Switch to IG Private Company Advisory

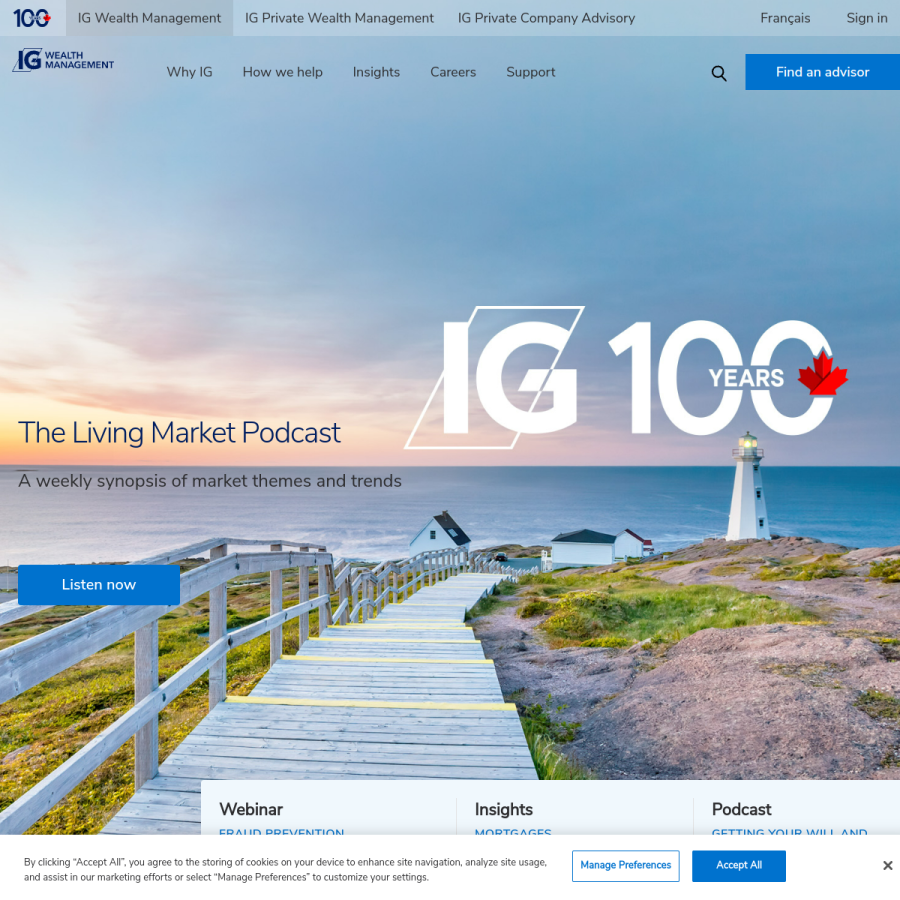point(546,18)
